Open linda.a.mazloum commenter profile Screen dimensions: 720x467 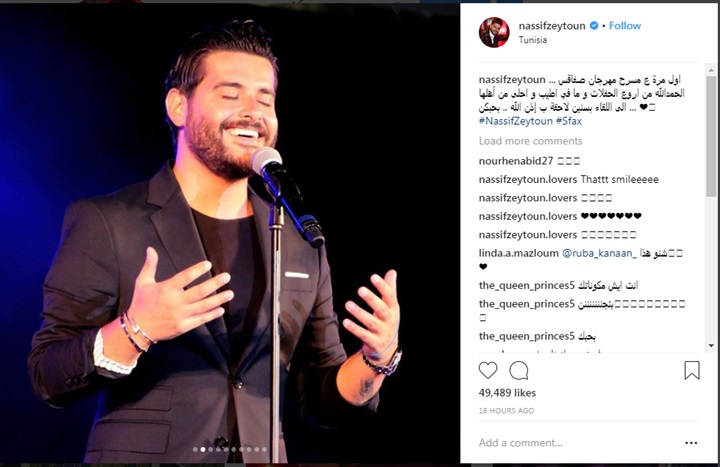point(518,253)
